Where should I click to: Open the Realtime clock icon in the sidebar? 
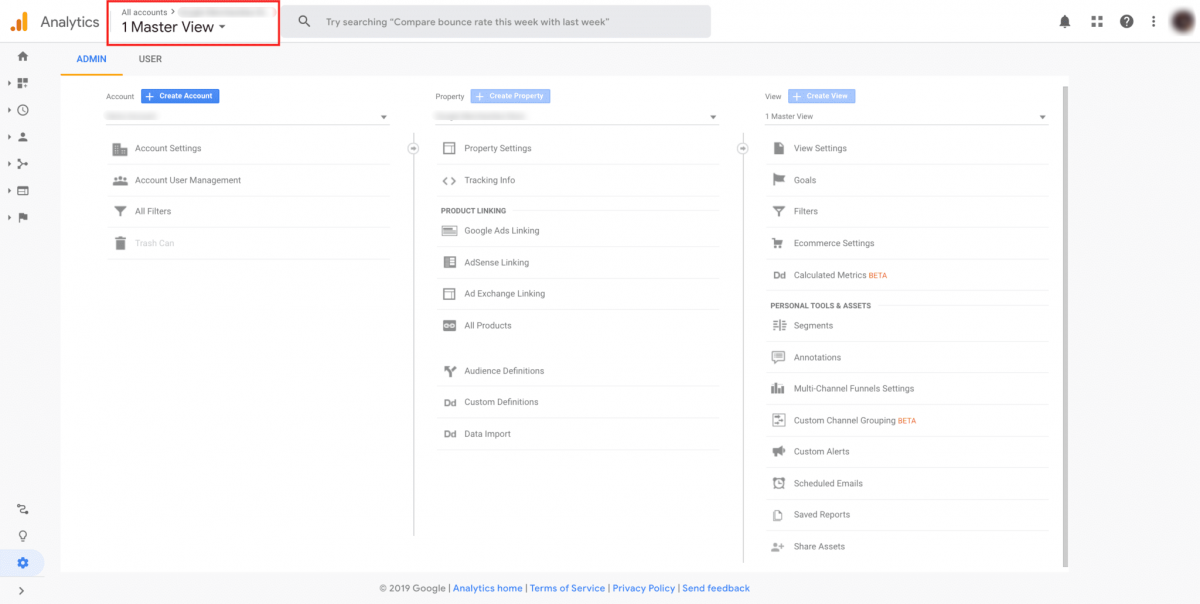[x=23, y=110]
